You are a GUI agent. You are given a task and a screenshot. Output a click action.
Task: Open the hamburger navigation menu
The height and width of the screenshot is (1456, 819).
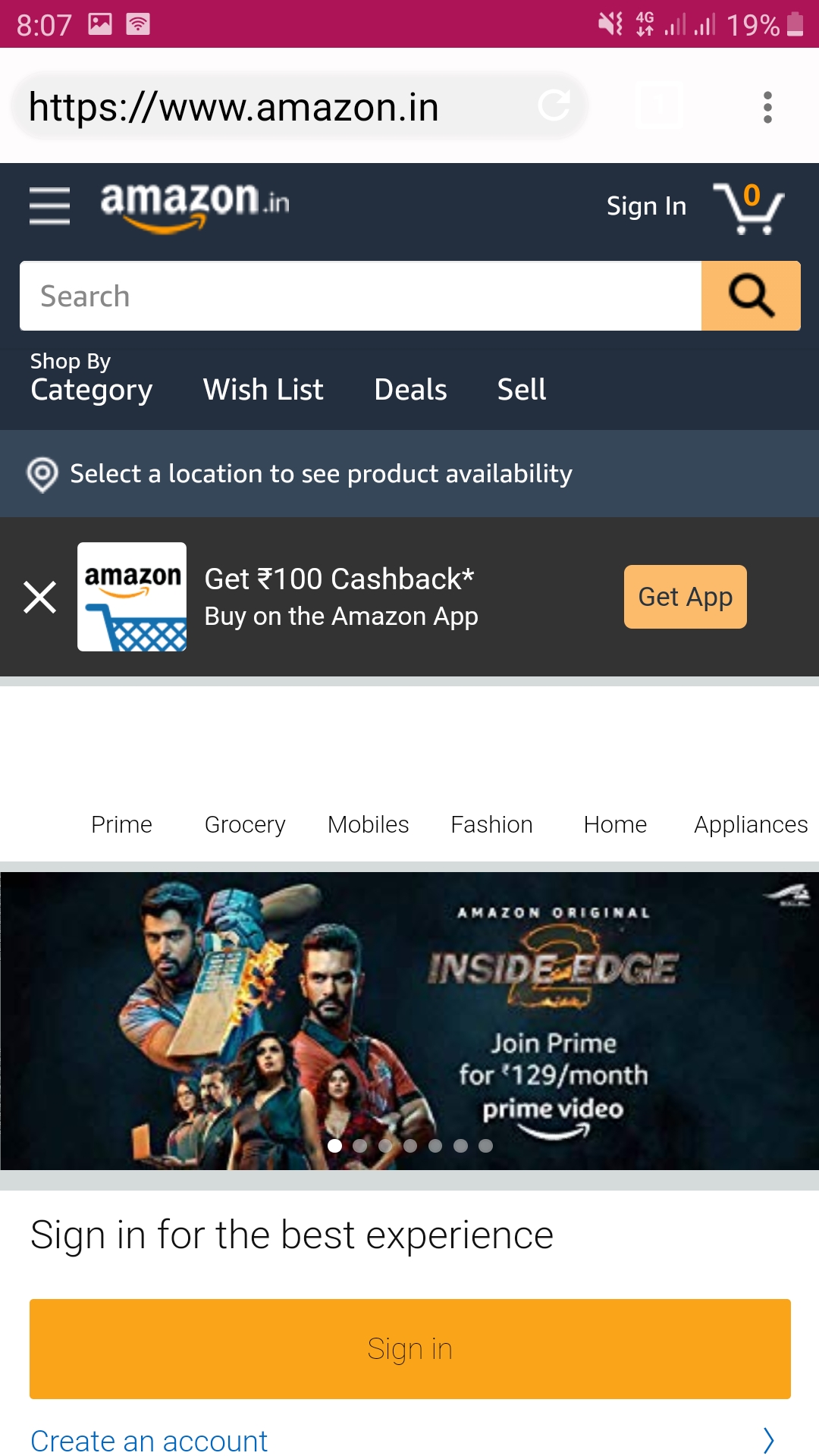point(49,206)
